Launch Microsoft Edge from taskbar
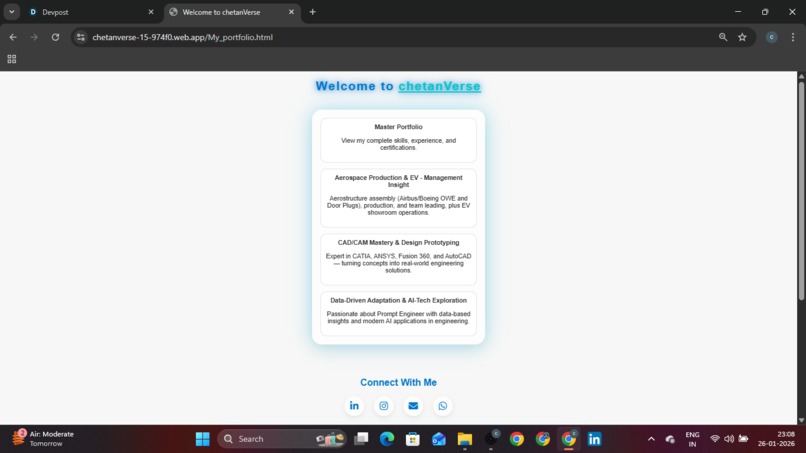806x453 pixels. click(387, 439)
